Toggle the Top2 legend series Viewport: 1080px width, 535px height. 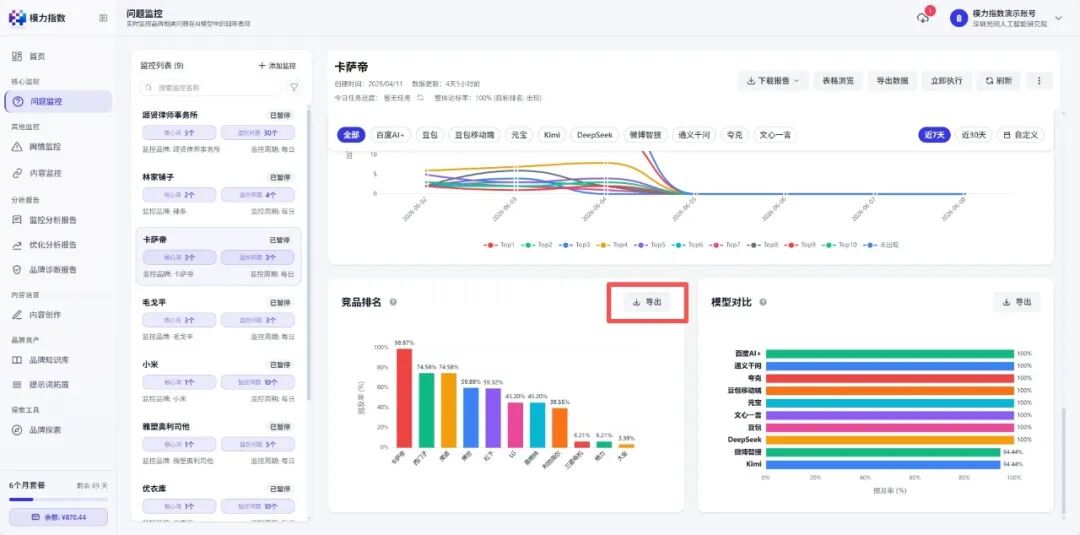click(537, 244)
